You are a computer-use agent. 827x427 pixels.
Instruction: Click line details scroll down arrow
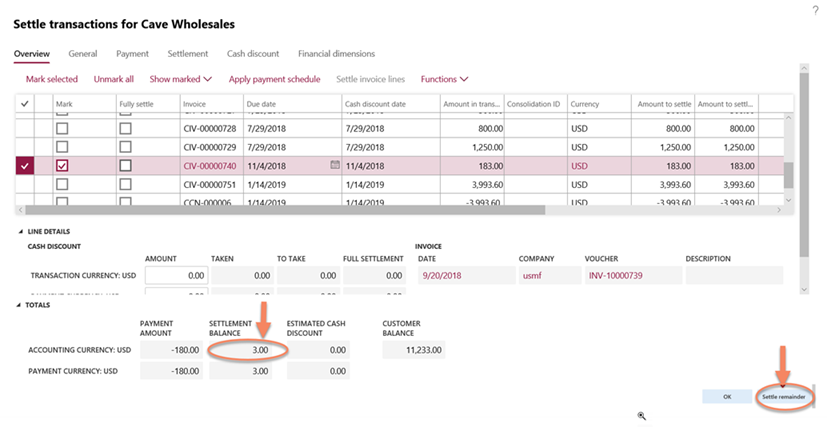tap(804, 289)
